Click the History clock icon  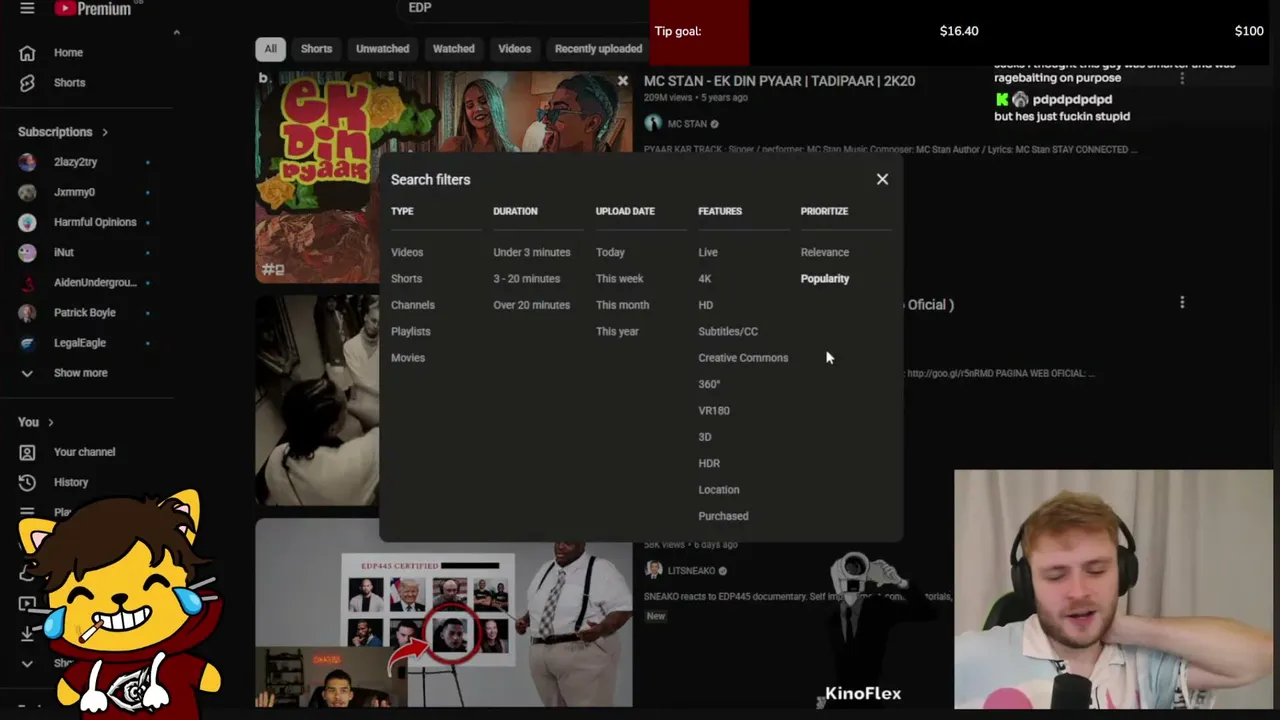[x=27, y=482]
